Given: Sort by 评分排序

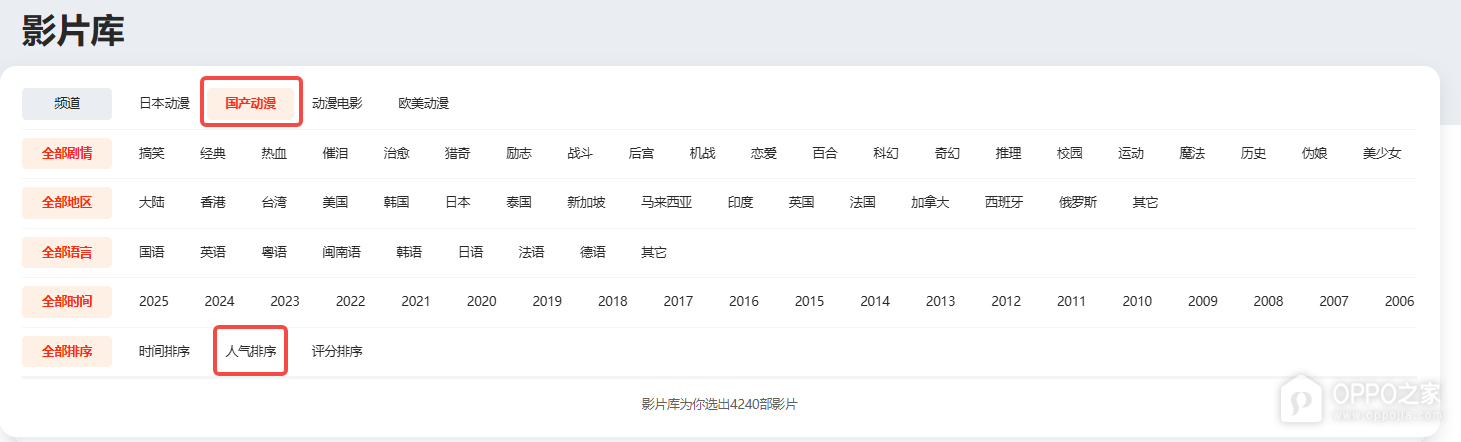Looking at the screenshot, I should (337, 351).
